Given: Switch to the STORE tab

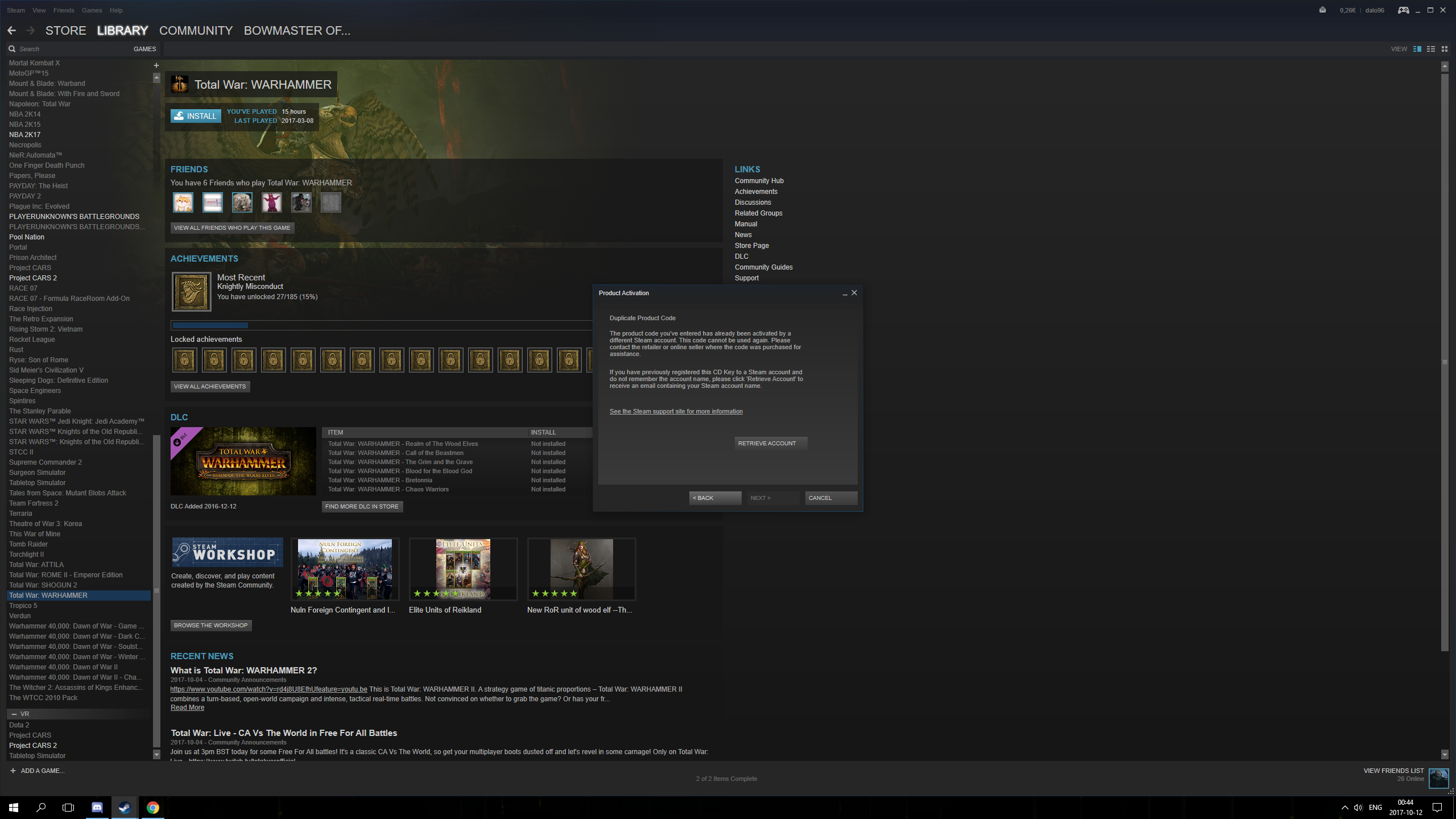Looking at the screenshot, I should tap(66, 31).
